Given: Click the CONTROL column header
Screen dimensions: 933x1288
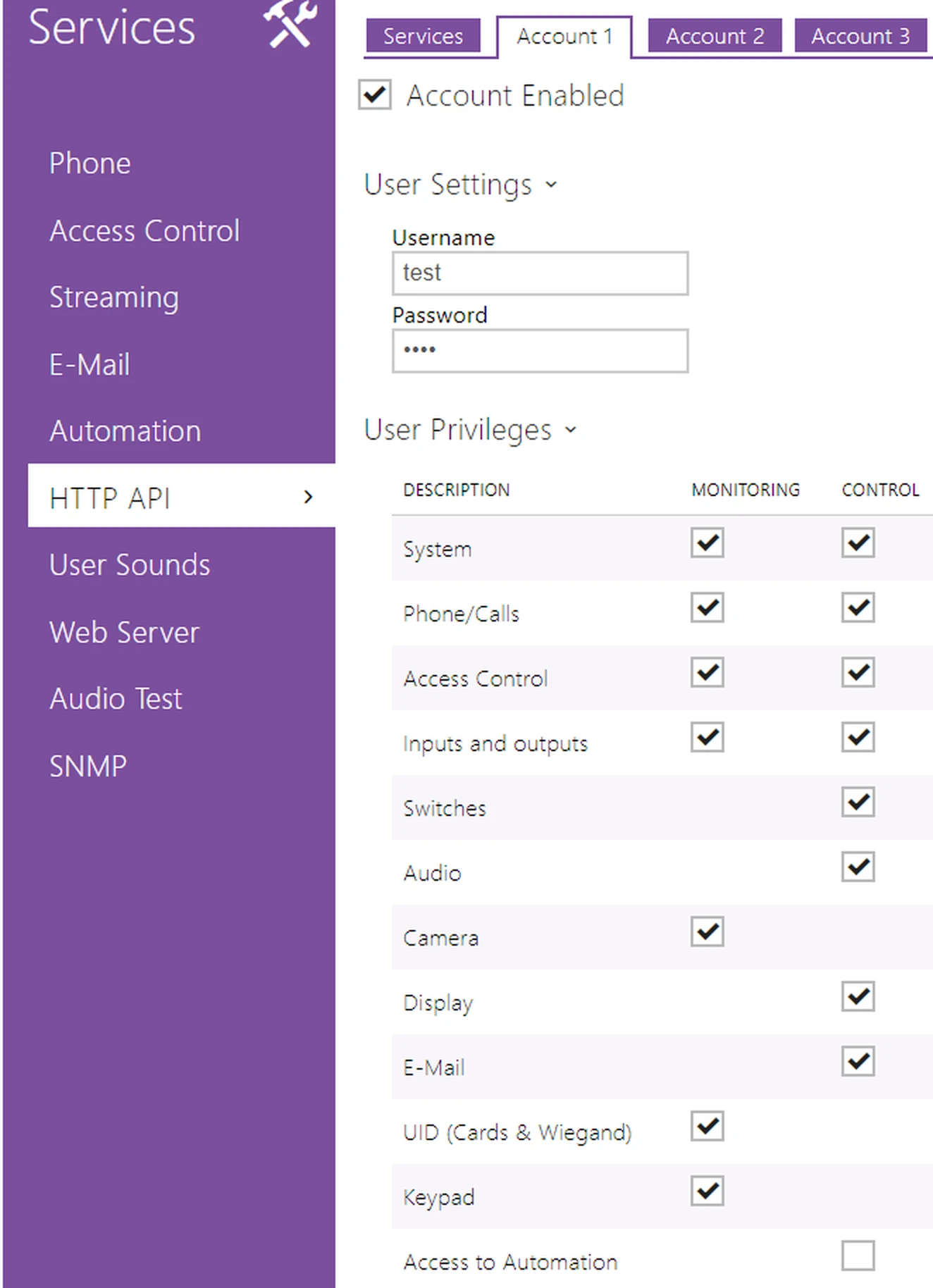Looking at the screenshot, I should point(881,490).
